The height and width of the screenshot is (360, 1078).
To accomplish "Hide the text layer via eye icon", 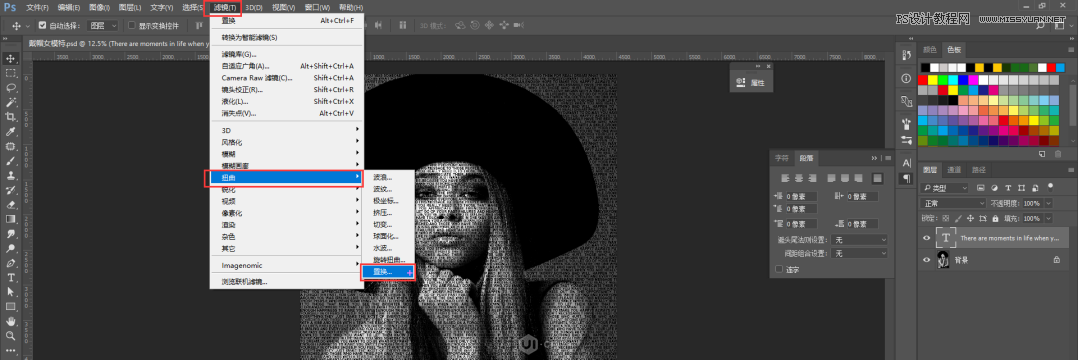I will coord(926,238).
